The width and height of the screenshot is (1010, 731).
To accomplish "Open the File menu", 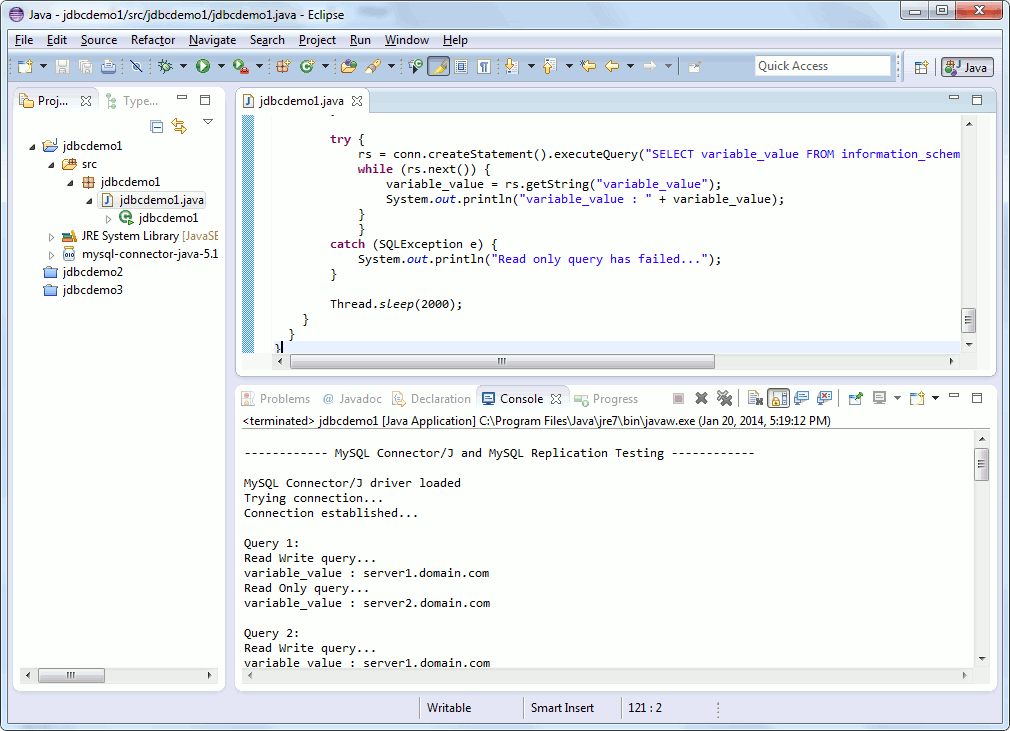I will pos(24,40).
